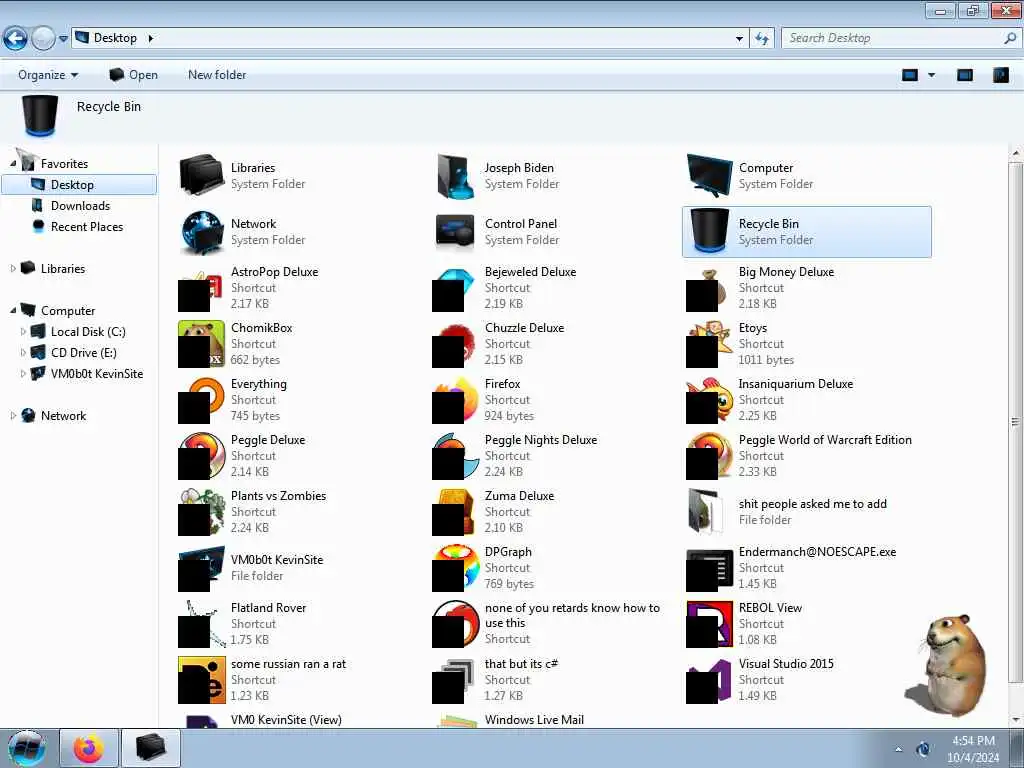The height and width of the screenshot is (768, 1024).
Task: Select Desktop under Favorites
Action: coord(79,185)
